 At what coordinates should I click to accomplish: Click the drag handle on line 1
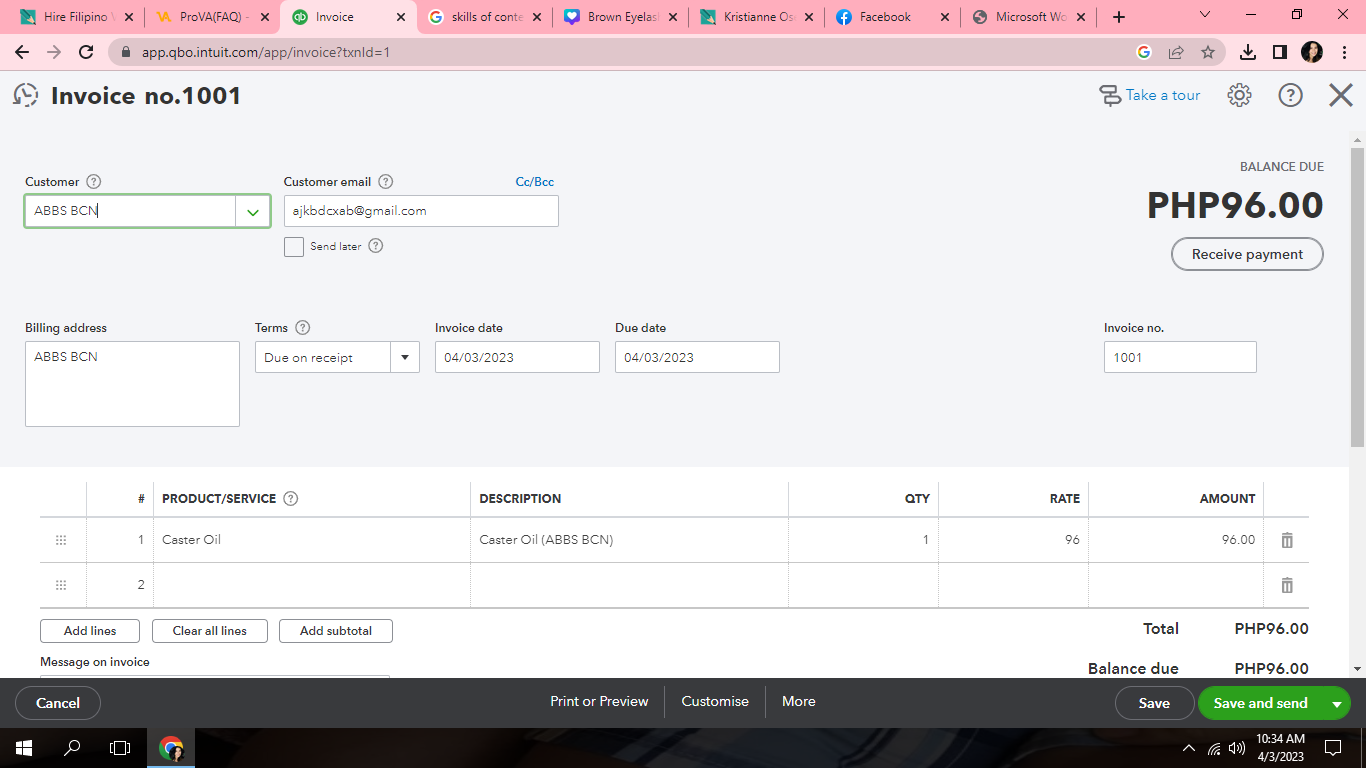point(61,540)
